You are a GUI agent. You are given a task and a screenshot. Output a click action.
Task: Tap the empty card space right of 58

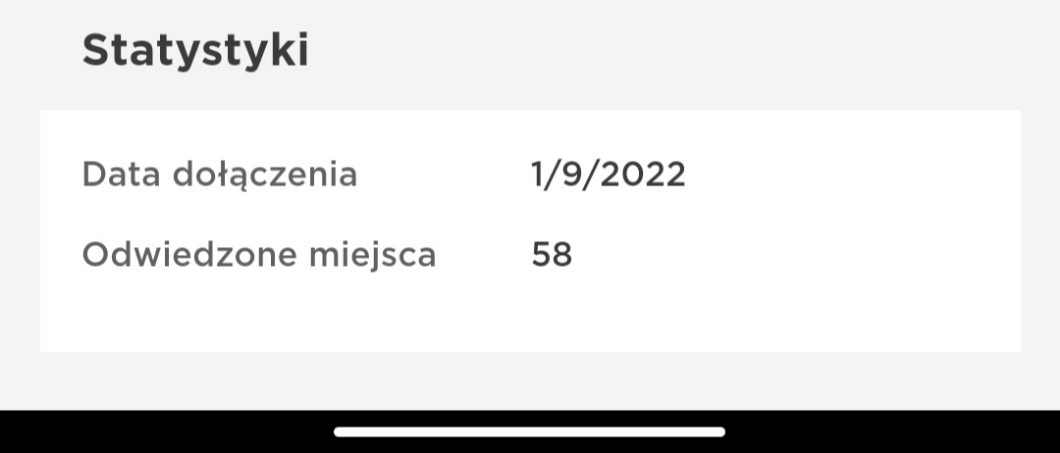click(x=800, y=255)
